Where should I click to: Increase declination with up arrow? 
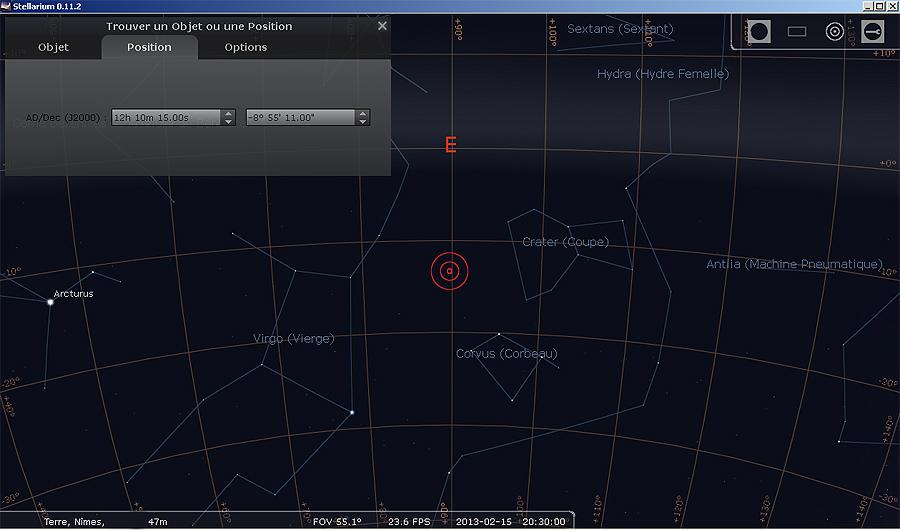coord(363,113)
